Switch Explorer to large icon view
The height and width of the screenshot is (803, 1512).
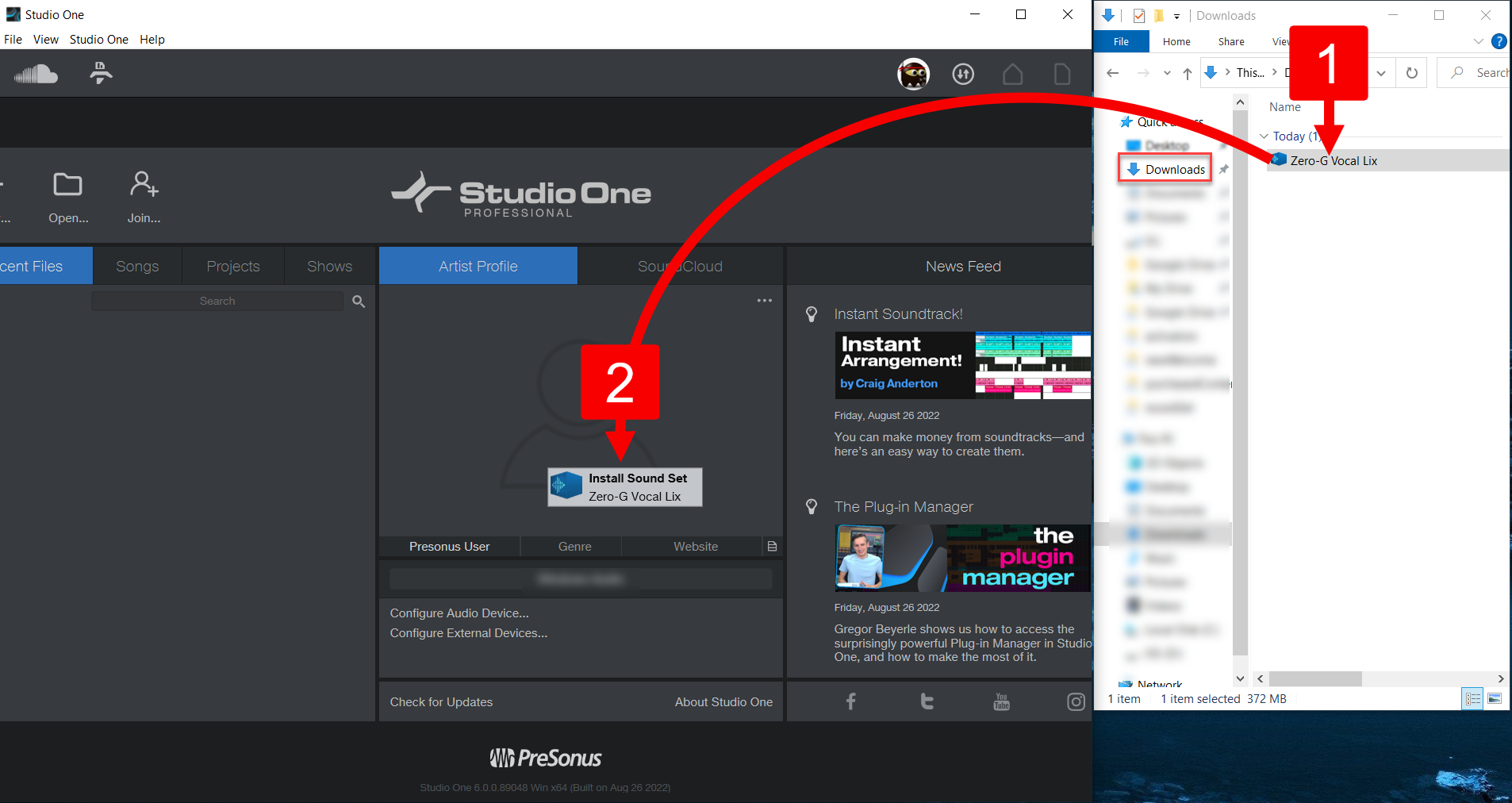[x=1496, y=698]
